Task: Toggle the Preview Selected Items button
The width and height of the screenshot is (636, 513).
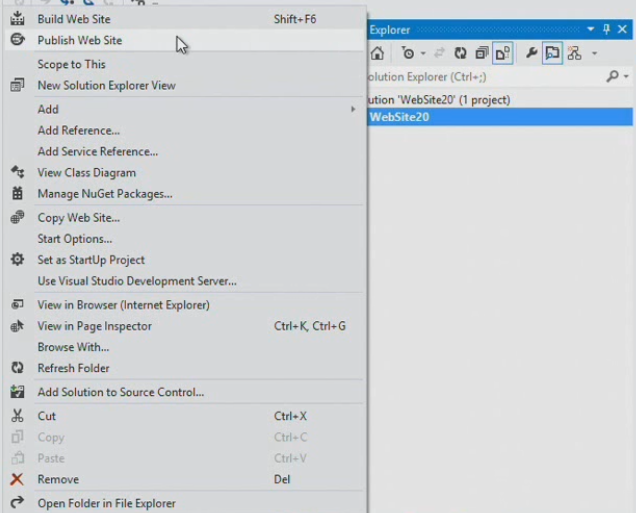Action: 552,53
